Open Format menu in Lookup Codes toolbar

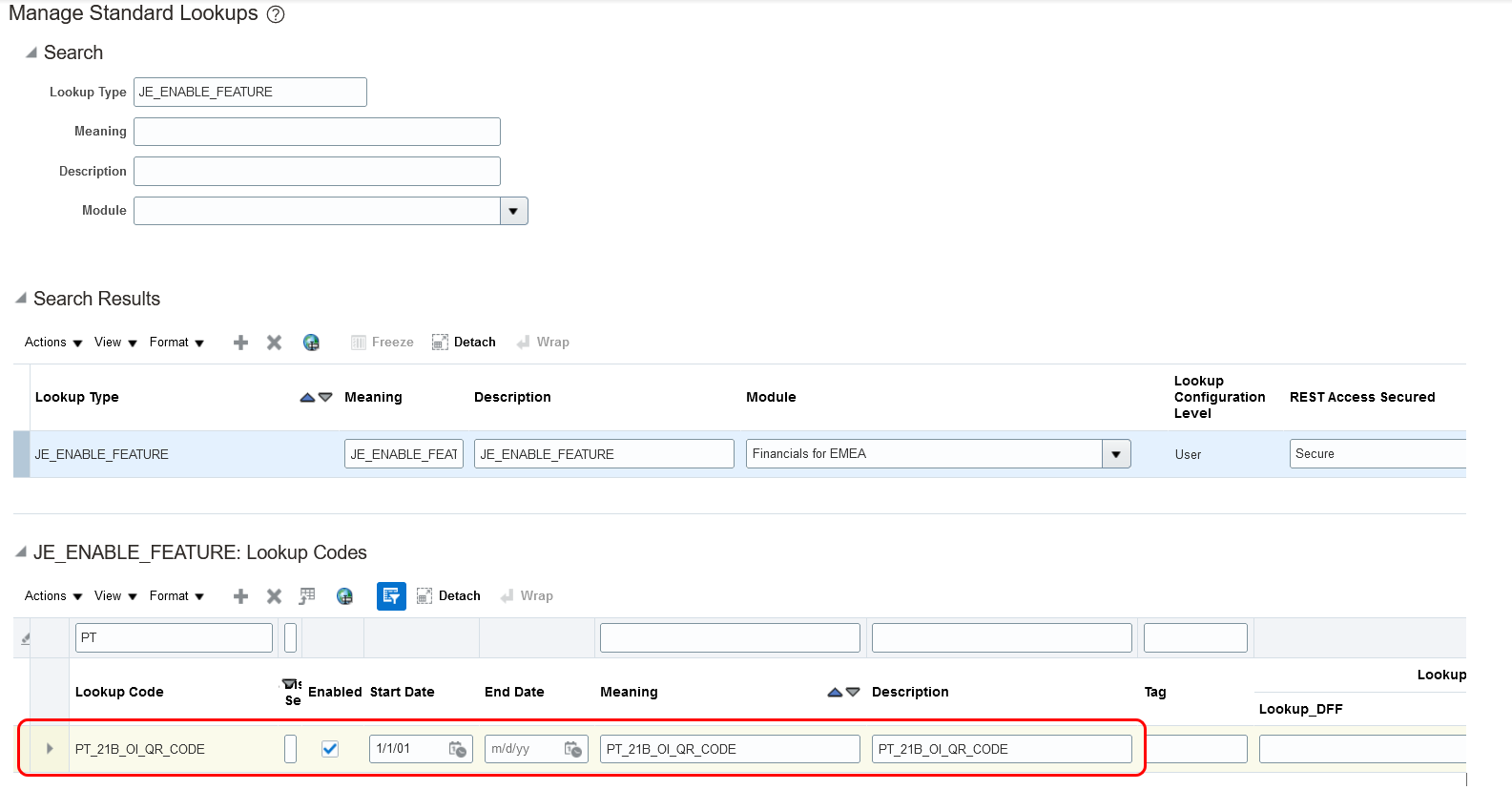coord(176,596)
